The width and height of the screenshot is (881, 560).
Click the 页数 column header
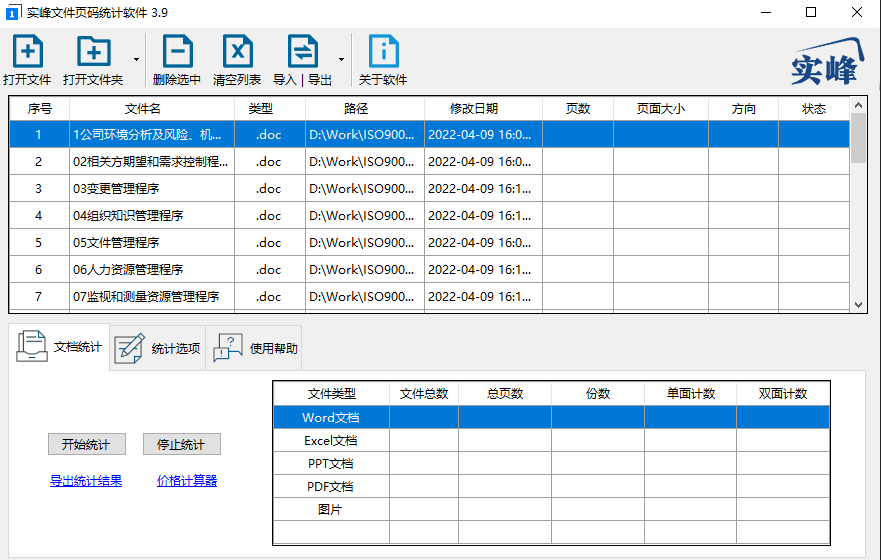pyautogui.click(x=578, y=108)
